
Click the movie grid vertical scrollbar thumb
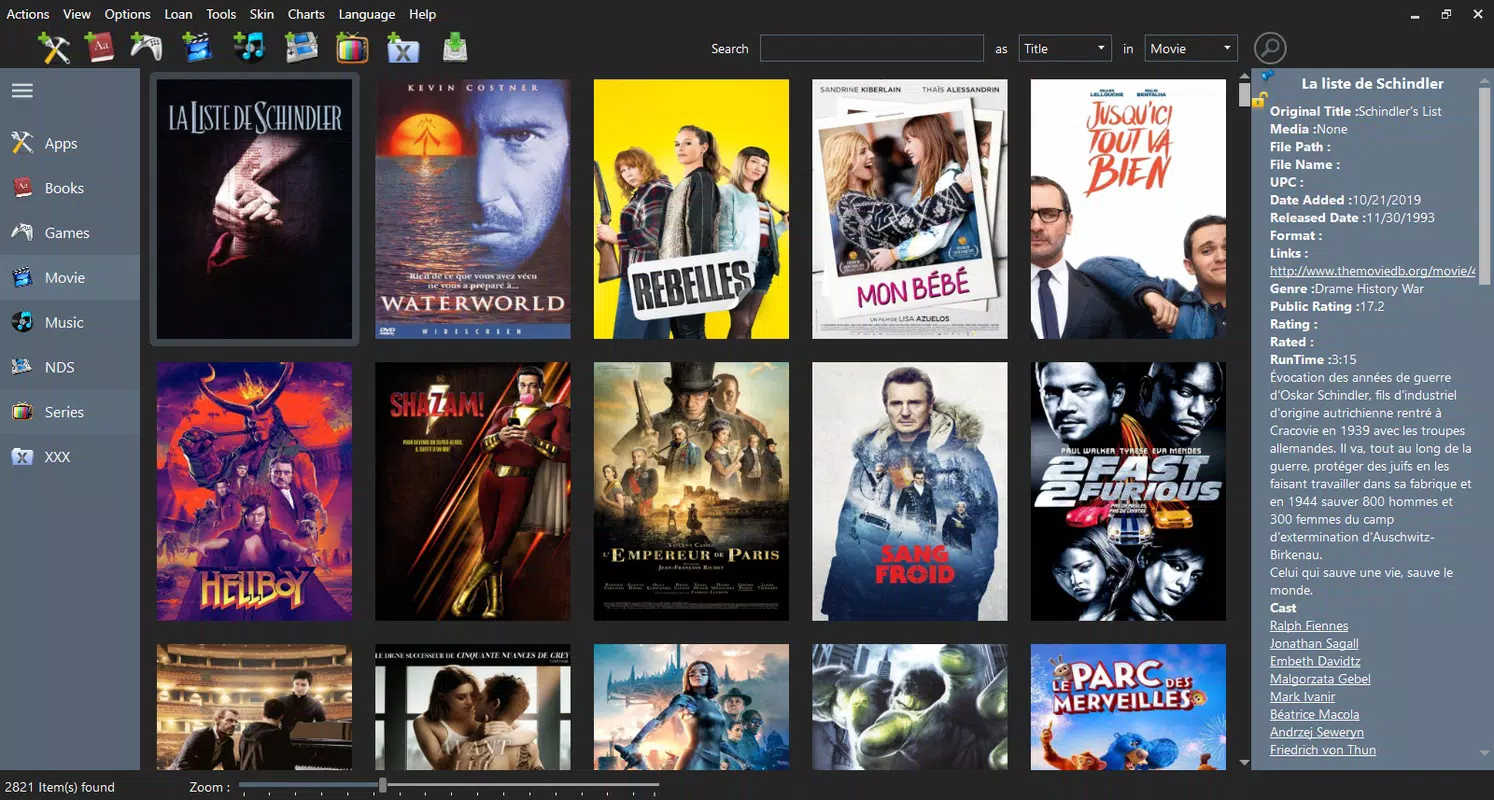coord(1244,94)
